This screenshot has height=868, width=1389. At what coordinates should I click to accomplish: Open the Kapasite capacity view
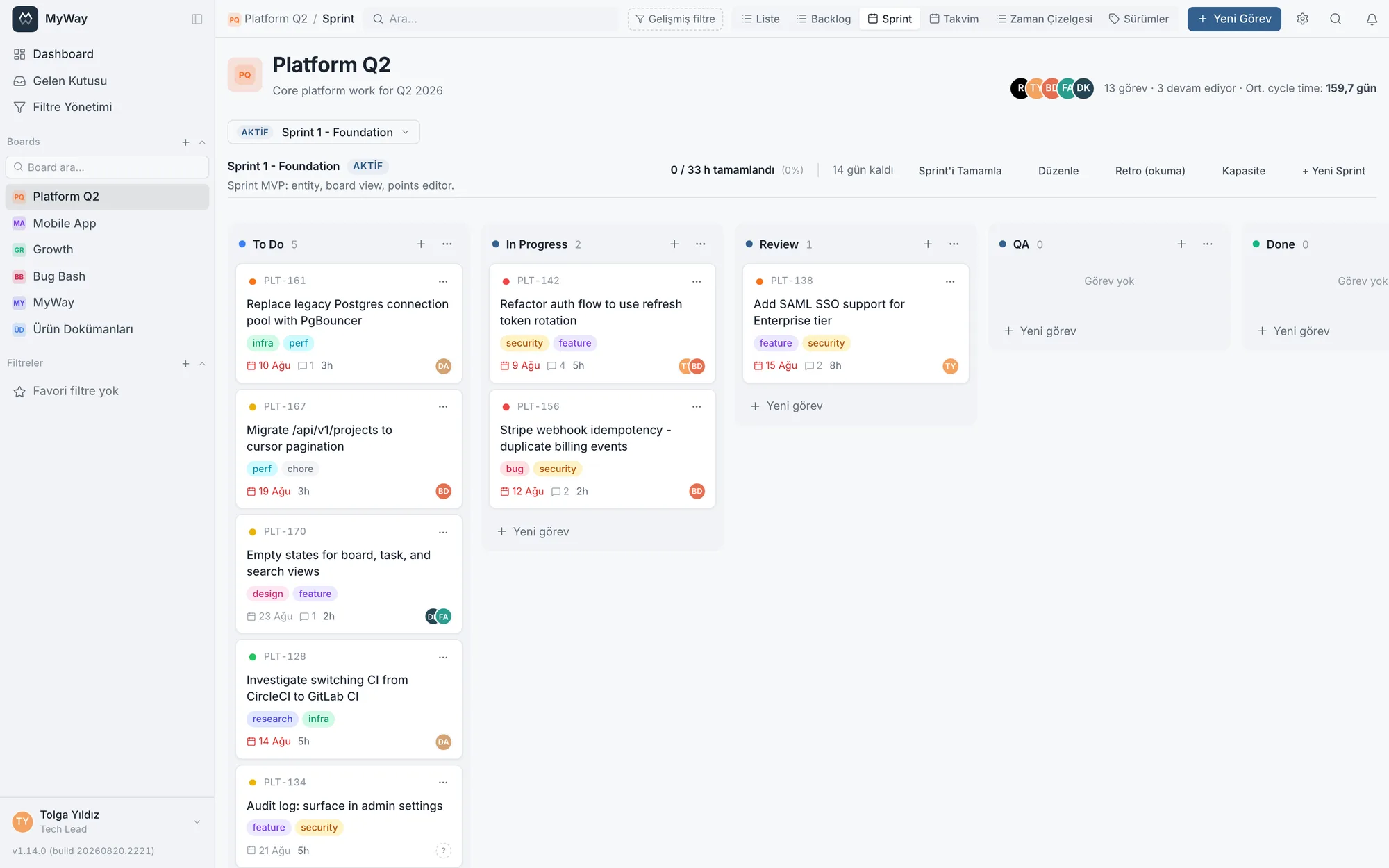coord(1243,171)
